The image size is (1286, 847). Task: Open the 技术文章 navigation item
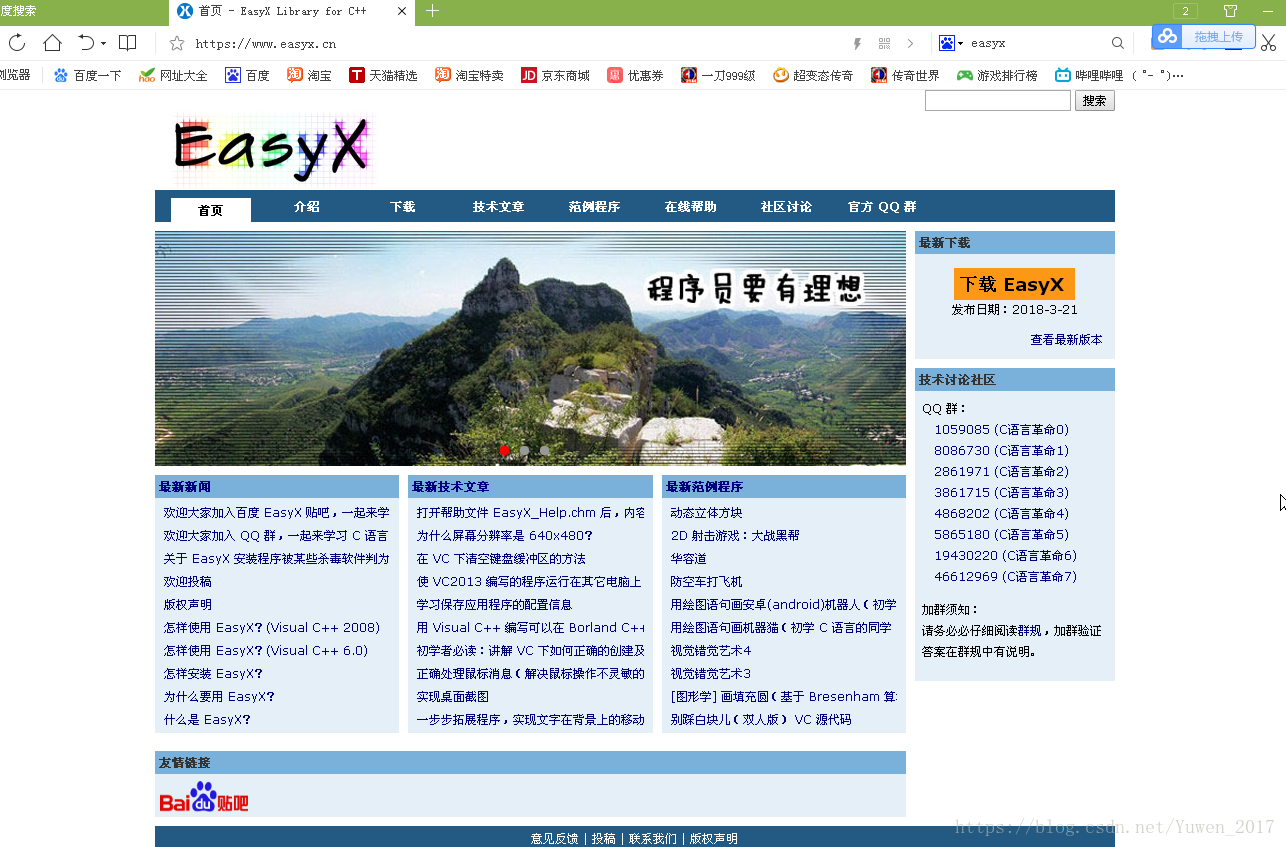click(498, 207)
